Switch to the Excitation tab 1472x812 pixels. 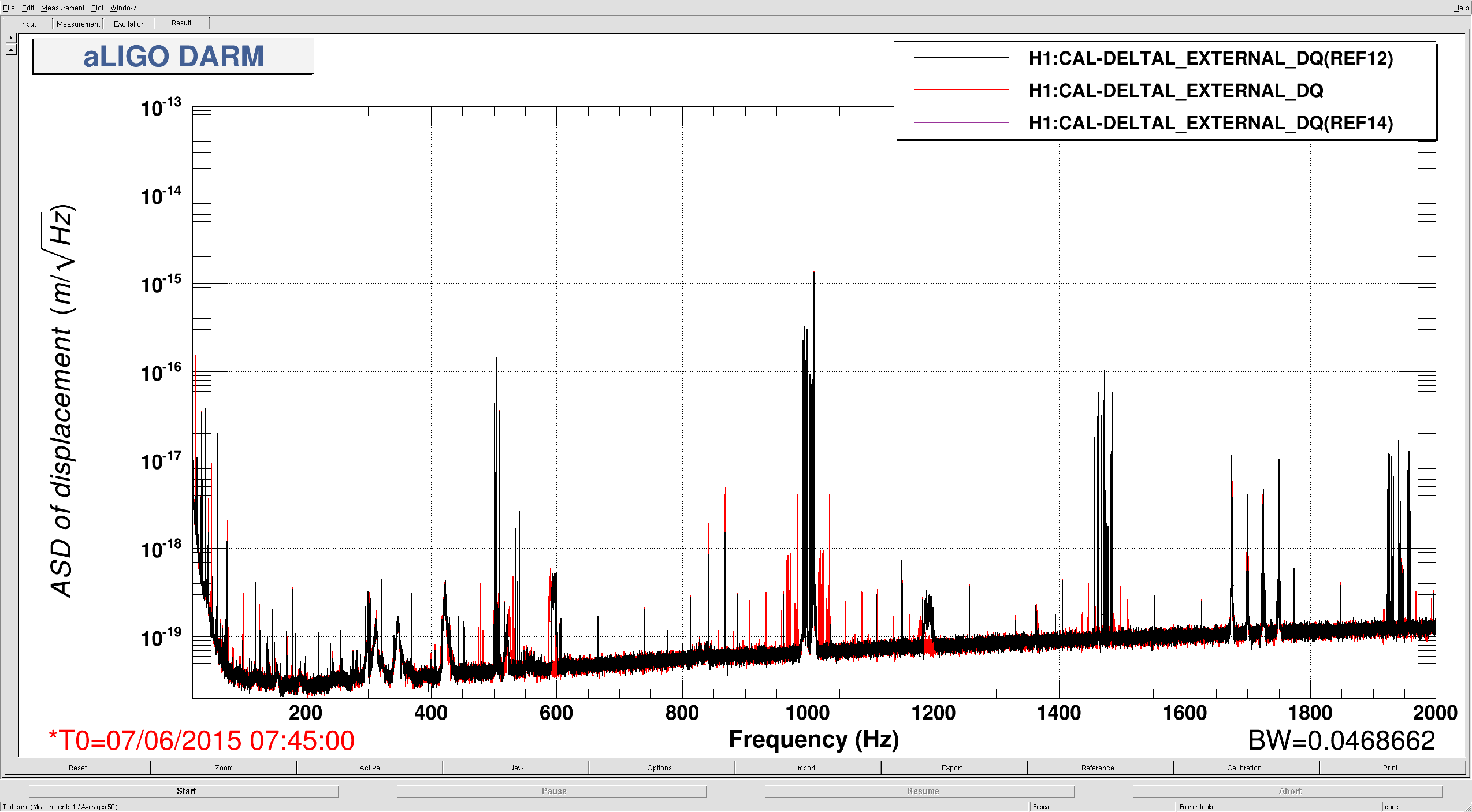point(129,24)
